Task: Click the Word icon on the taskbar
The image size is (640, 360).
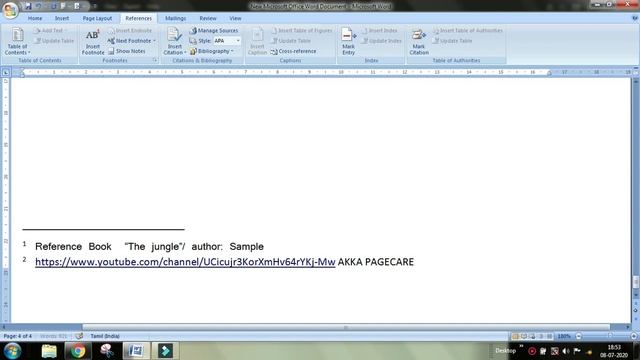Action: pos(136,351)
